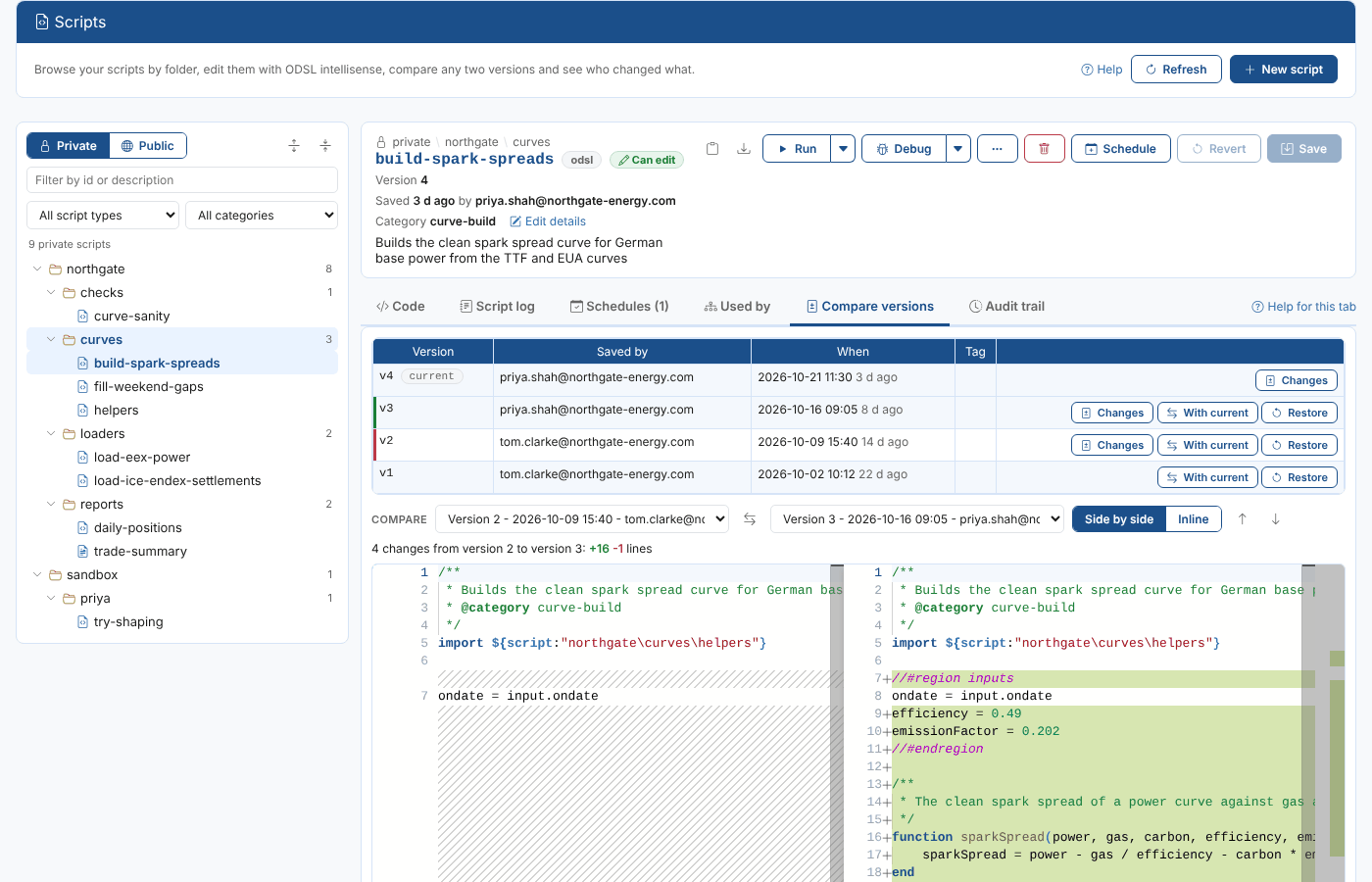Click the clipboard copy icon beside Can edit
The width and height of the screenshot is (1372, 882).
pyautogui.click(x=712, y=149)
